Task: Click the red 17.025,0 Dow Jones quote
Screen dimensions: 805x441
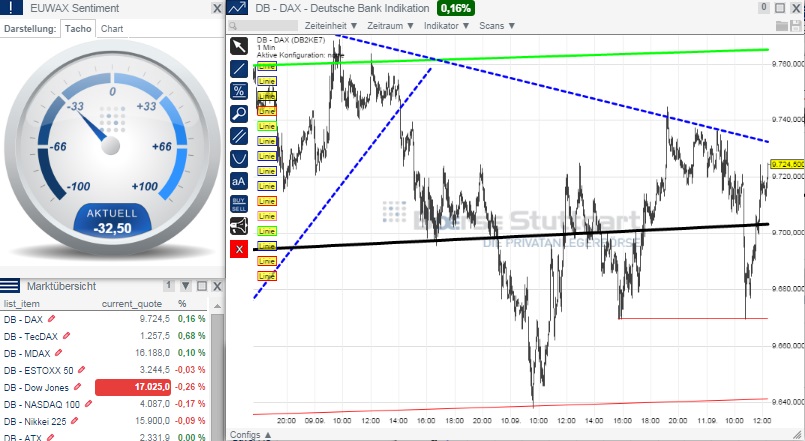Action: tap(133, 387)
